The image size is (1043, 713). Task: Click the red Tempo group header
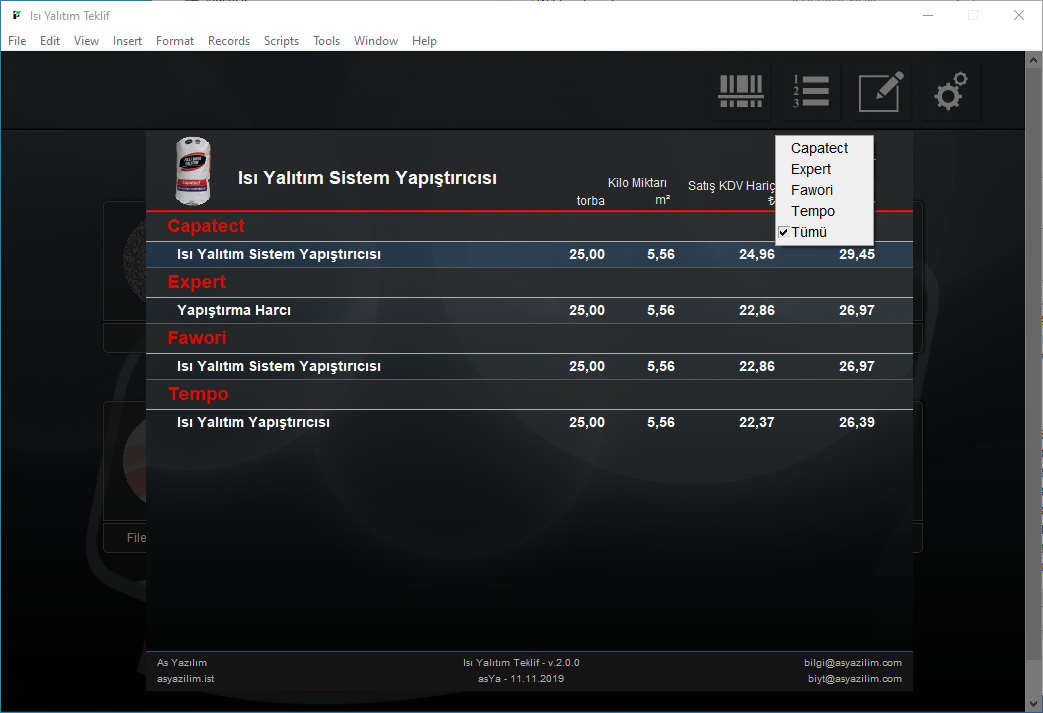(x=198, y=394)
